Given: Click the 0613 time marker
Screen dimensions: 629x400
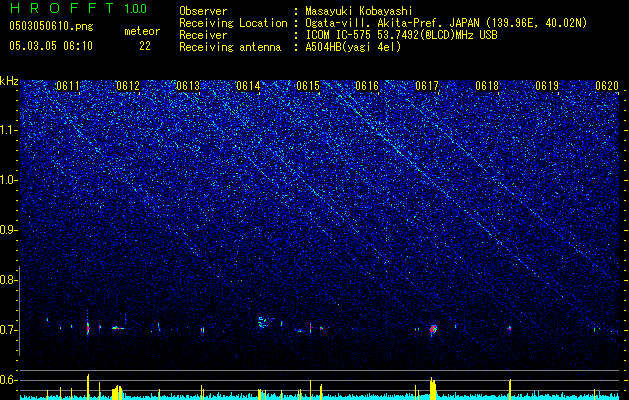Looking at the screenshot, I should (x=188, y=86).
